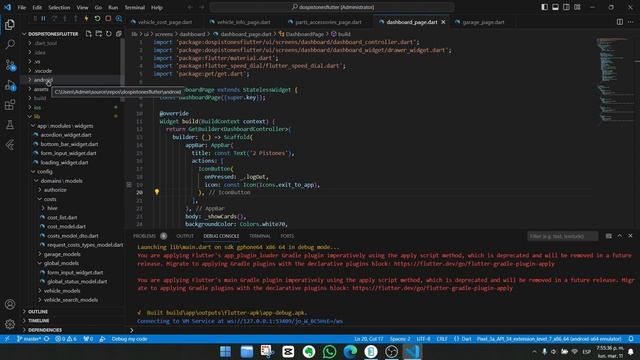Expand the OUTLINE section
The image size is (640, 360).
(x=38, y=311)
